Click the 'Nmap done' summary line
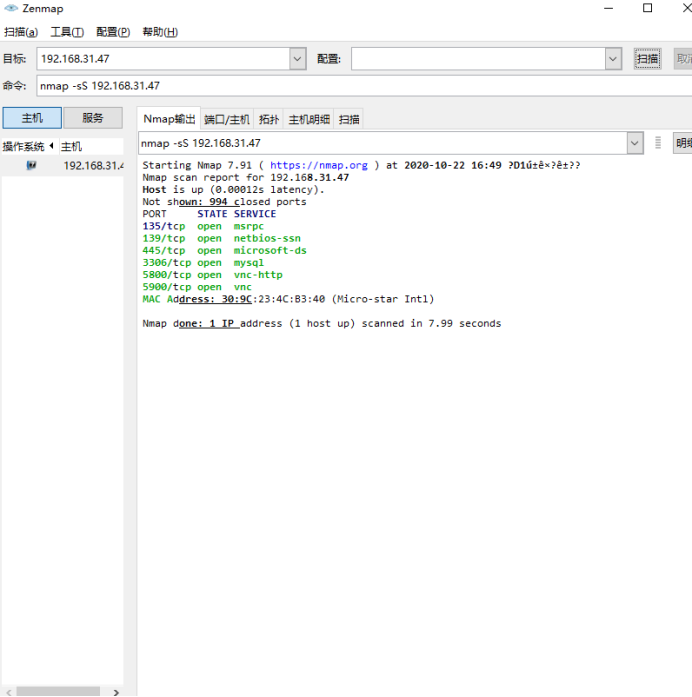This screenshot has width=692, height=697. tap(322, 323)
